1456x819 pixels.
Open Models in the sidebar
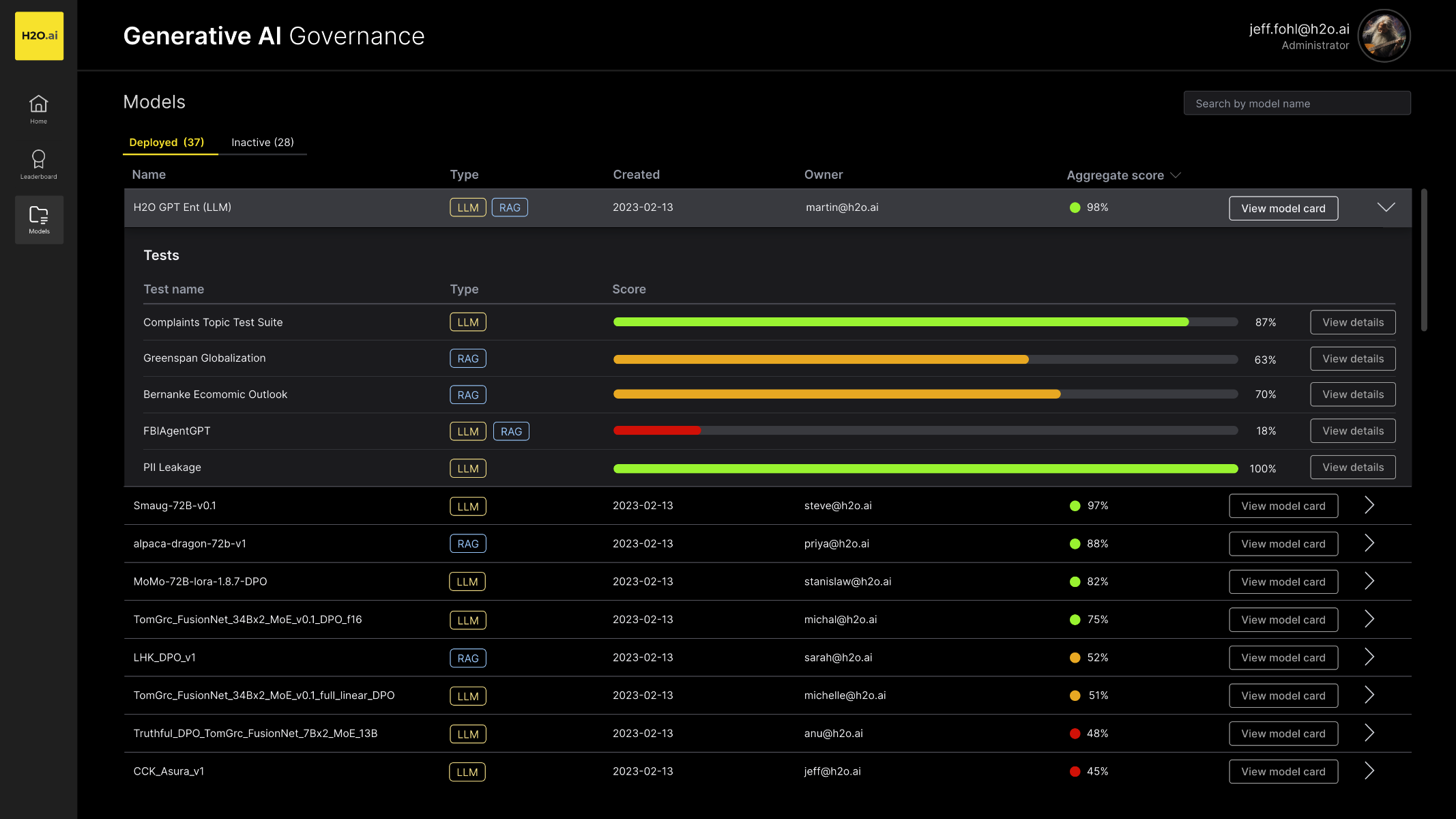point(39,220)
